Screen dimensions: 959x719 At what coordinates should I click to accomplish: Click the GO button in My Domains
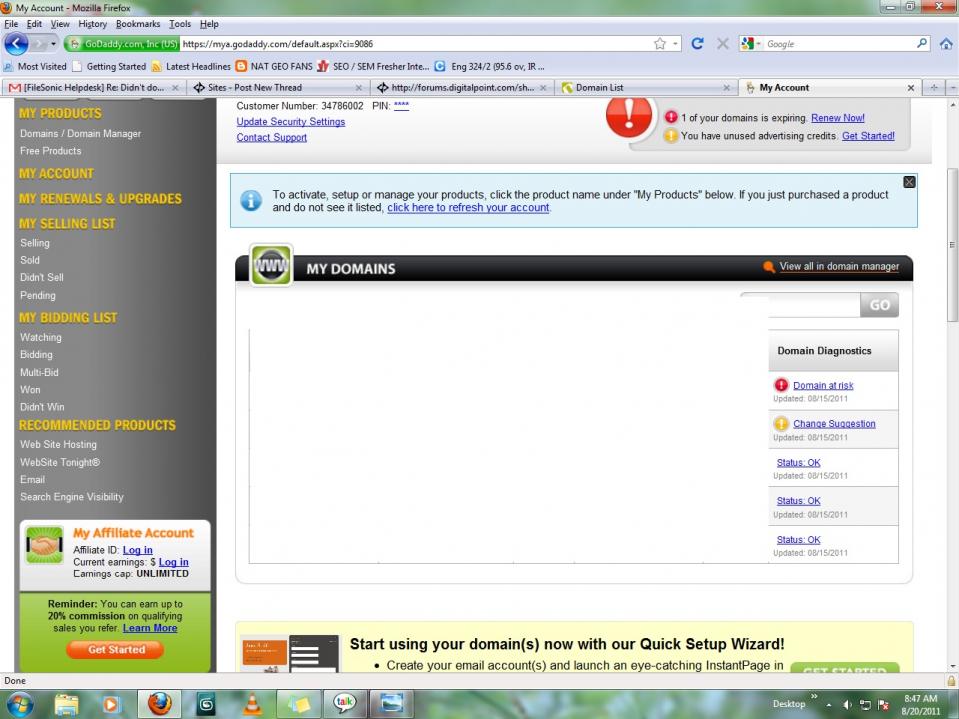coord(879,304)
